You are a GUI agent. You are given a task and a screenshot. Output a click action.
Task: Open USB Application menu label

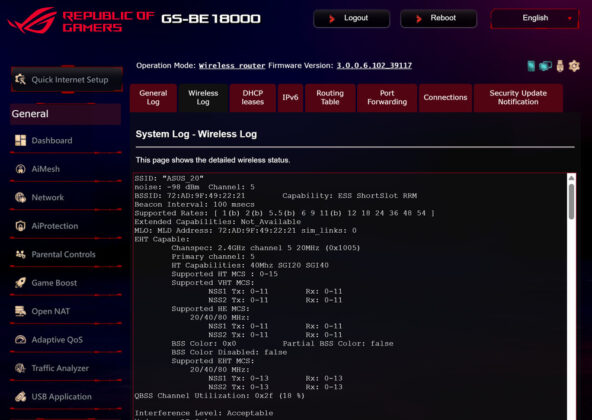(62, 397)
